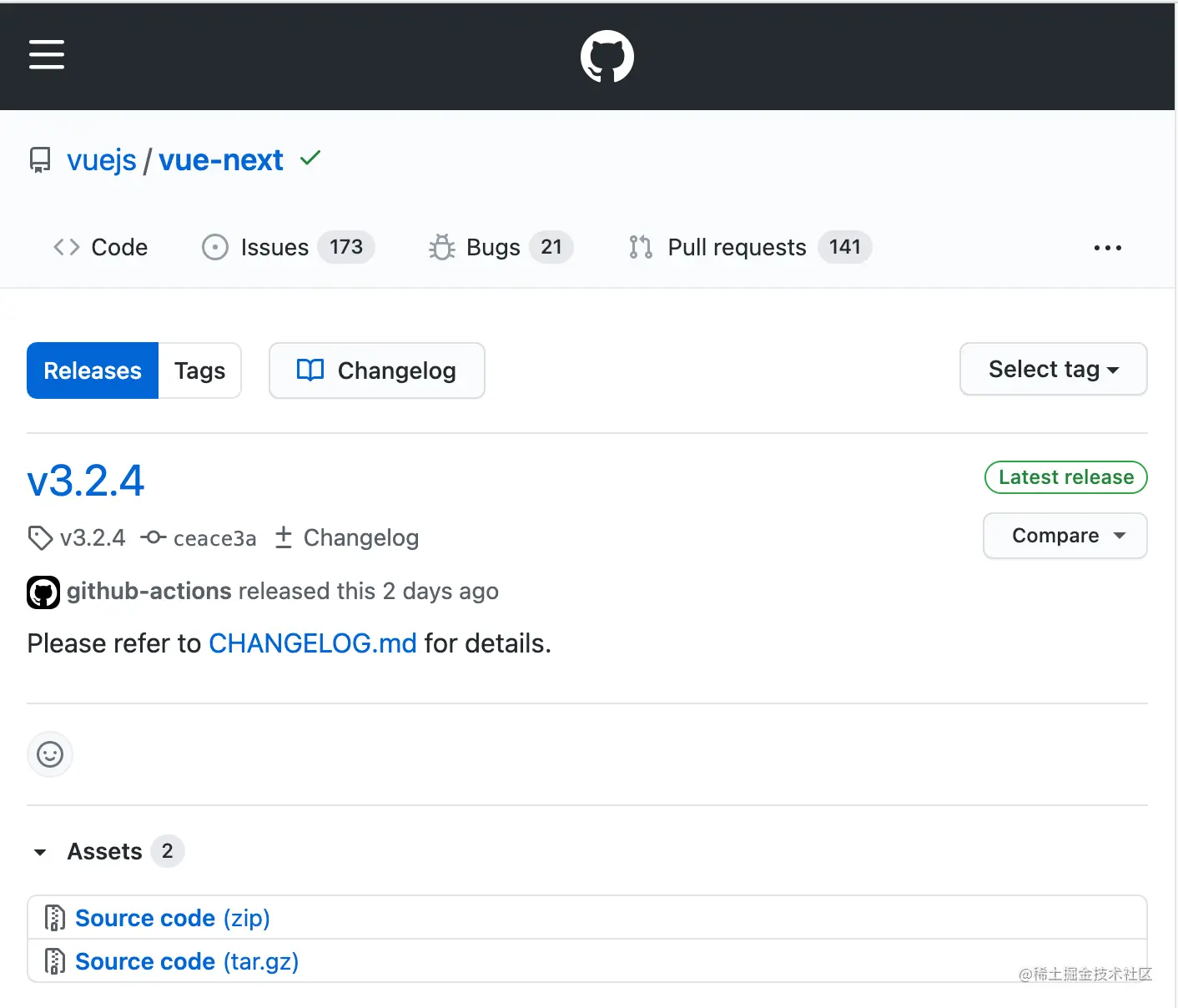Click the tag icon beside v3.2.4
1178x1008 pixels.
40,538
